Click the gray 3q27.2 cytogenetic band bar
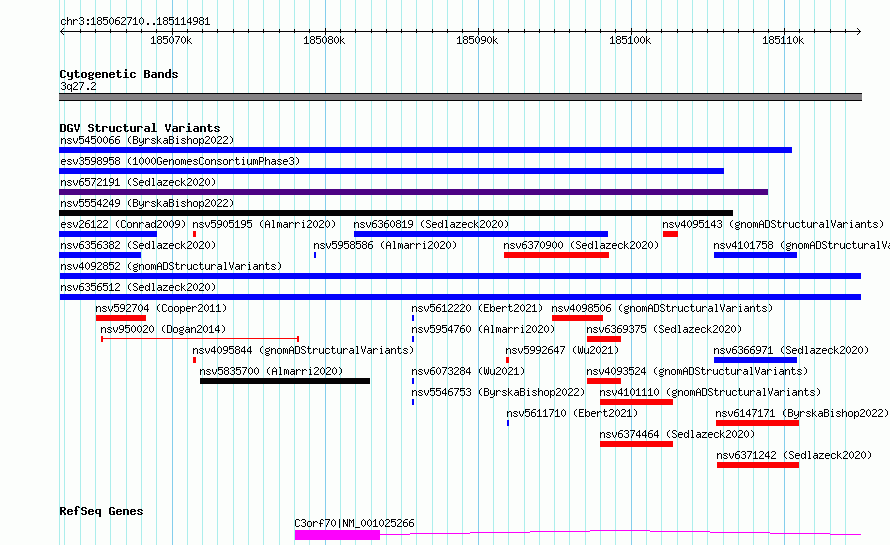Screen dimensions: 890x545 pyautogui.click(x=460, y=97)
